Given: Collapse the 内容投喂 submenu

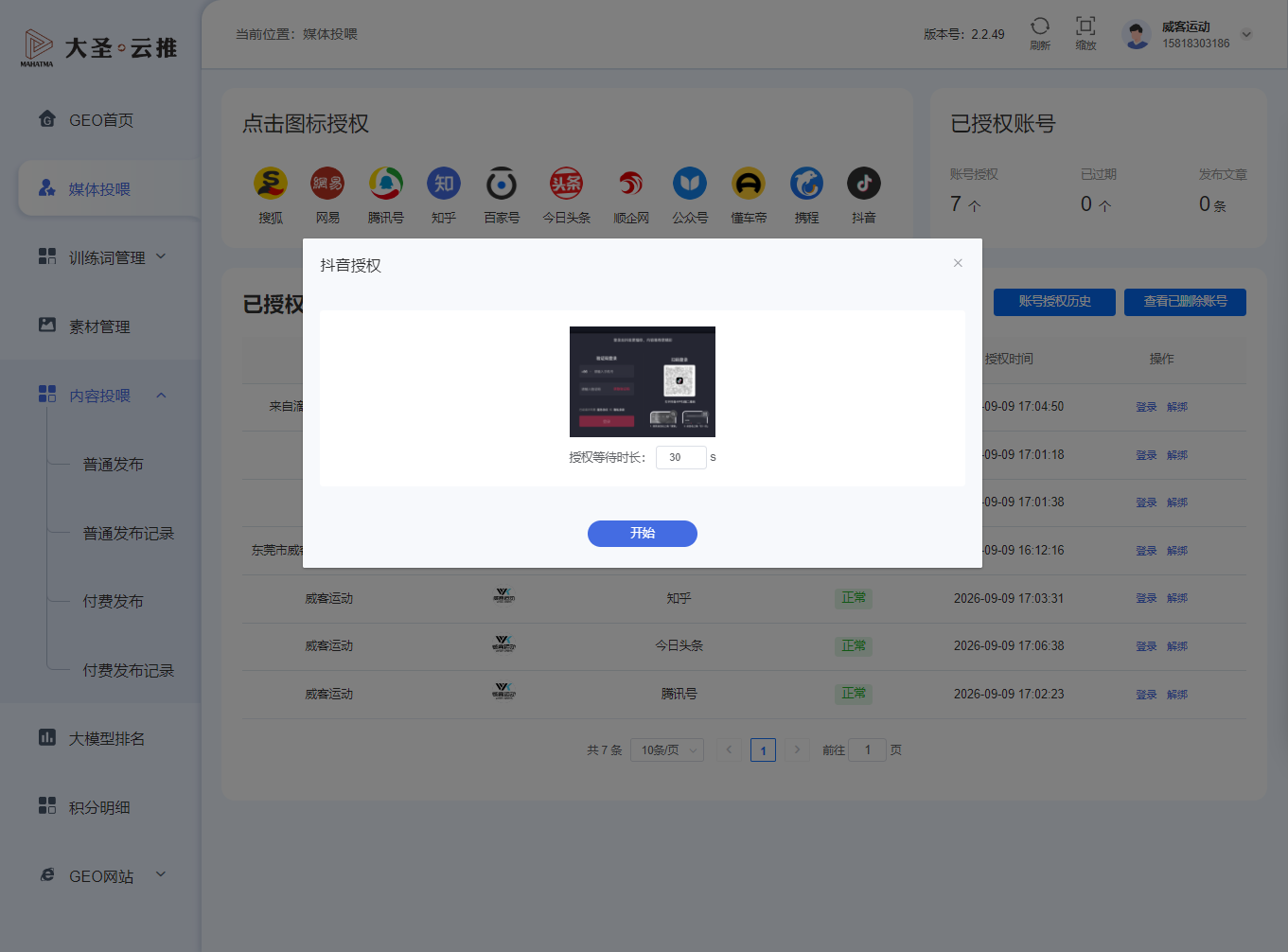Looking at the screenshot, I should click(161, 396).
